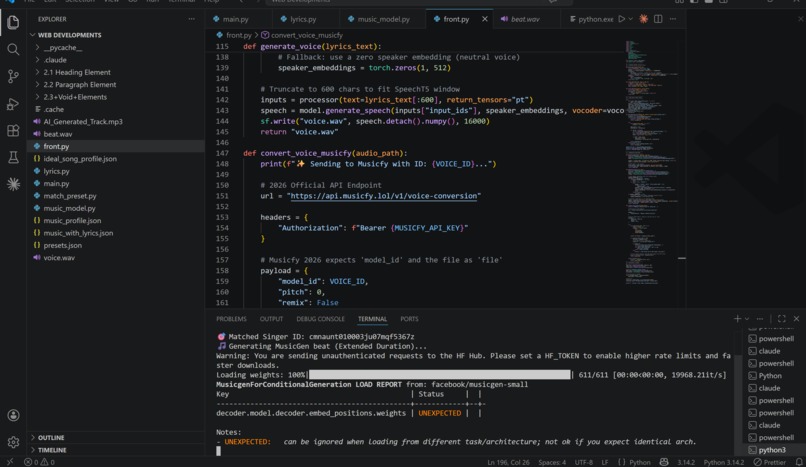This screenshot has height=467, width=806.
Task: Select the Python 3.14.2 interpreter status item
Action: (724, 462)
